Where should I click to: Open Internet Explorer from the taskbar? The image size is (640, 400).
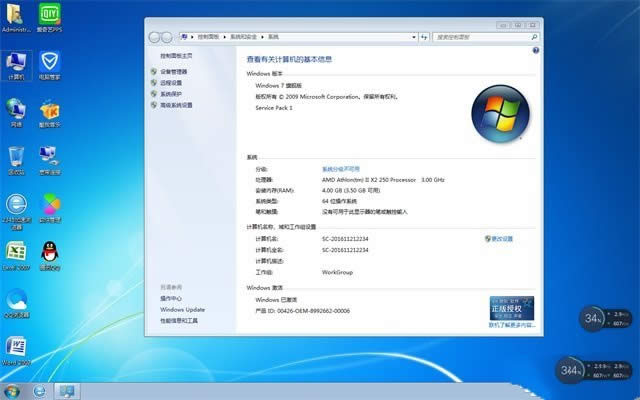pos(40,390)
